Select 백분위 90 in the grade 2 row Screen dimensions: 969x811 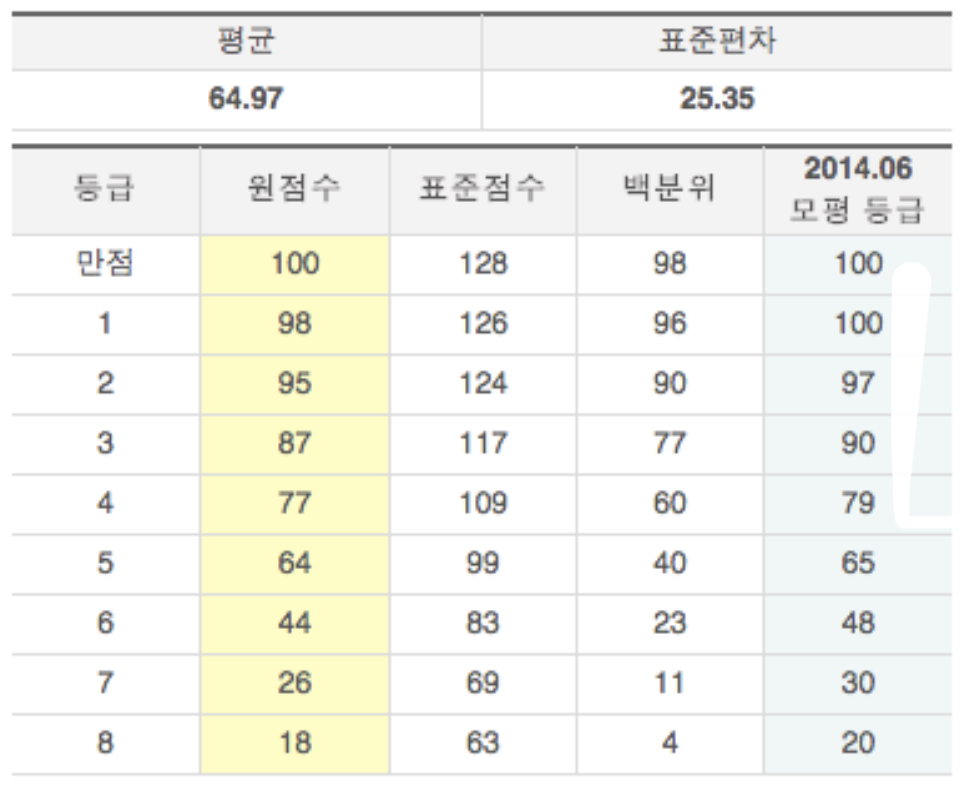coord(670,384)
